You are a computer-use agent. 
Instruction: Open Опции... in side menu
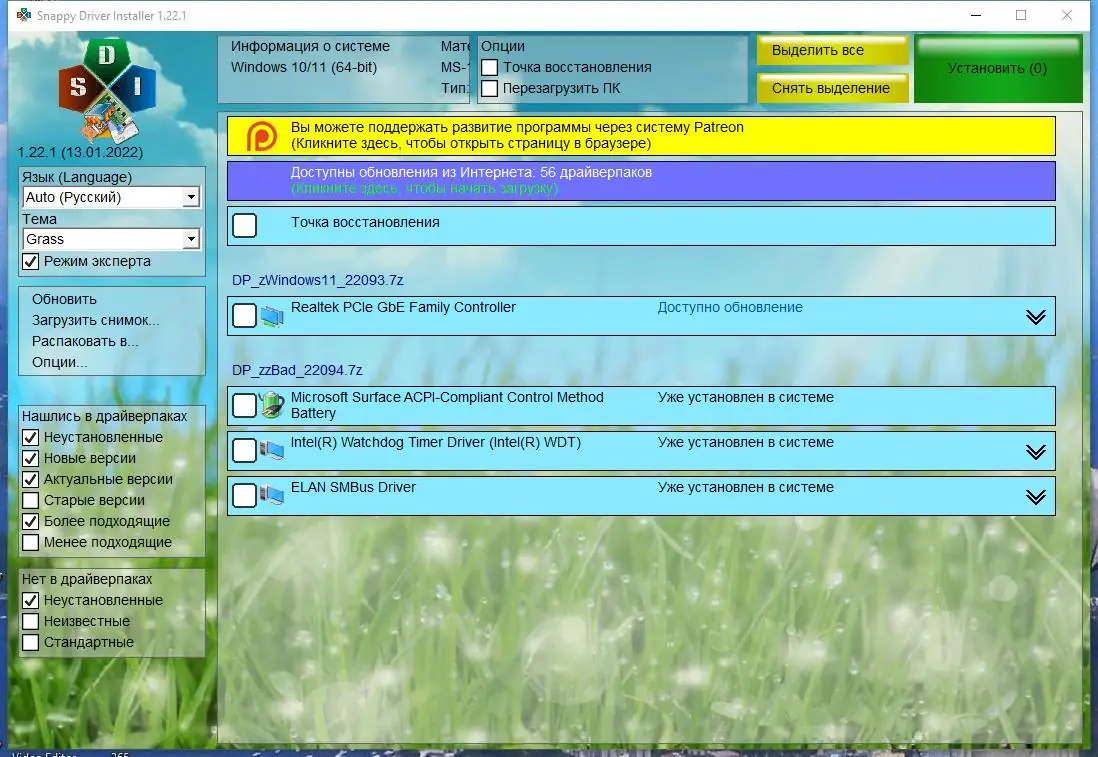[60, 362]
